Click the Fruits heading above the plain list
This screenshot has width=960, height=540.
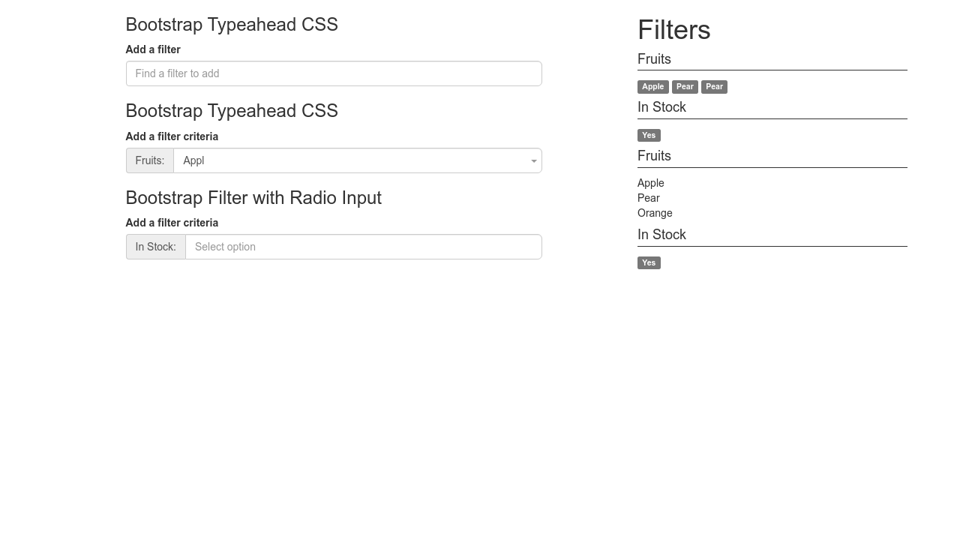654,156
